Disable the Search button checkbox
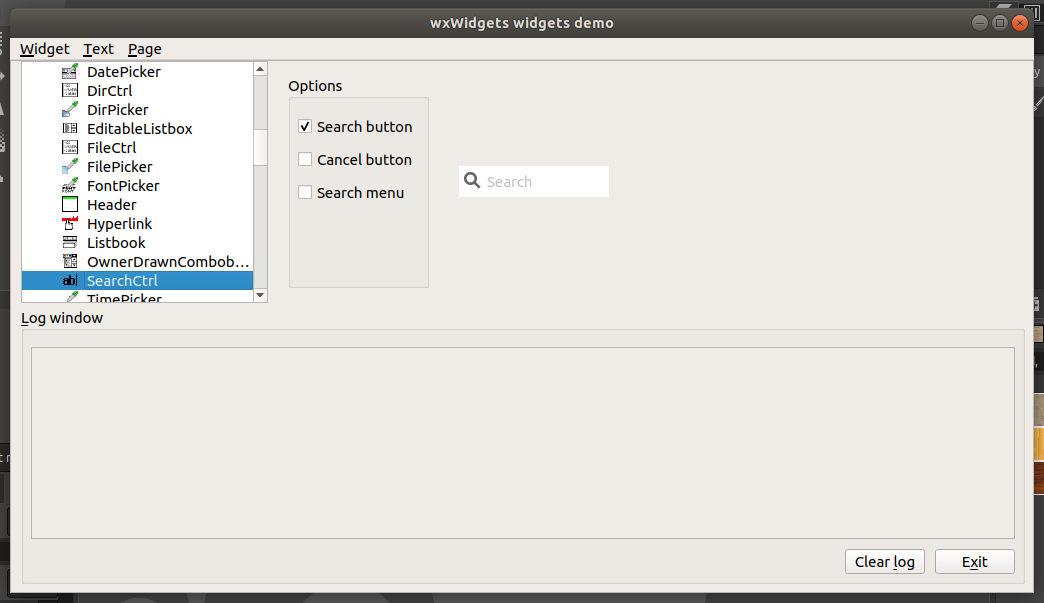This screenshot has height=603, width=1044. [305, 126]
